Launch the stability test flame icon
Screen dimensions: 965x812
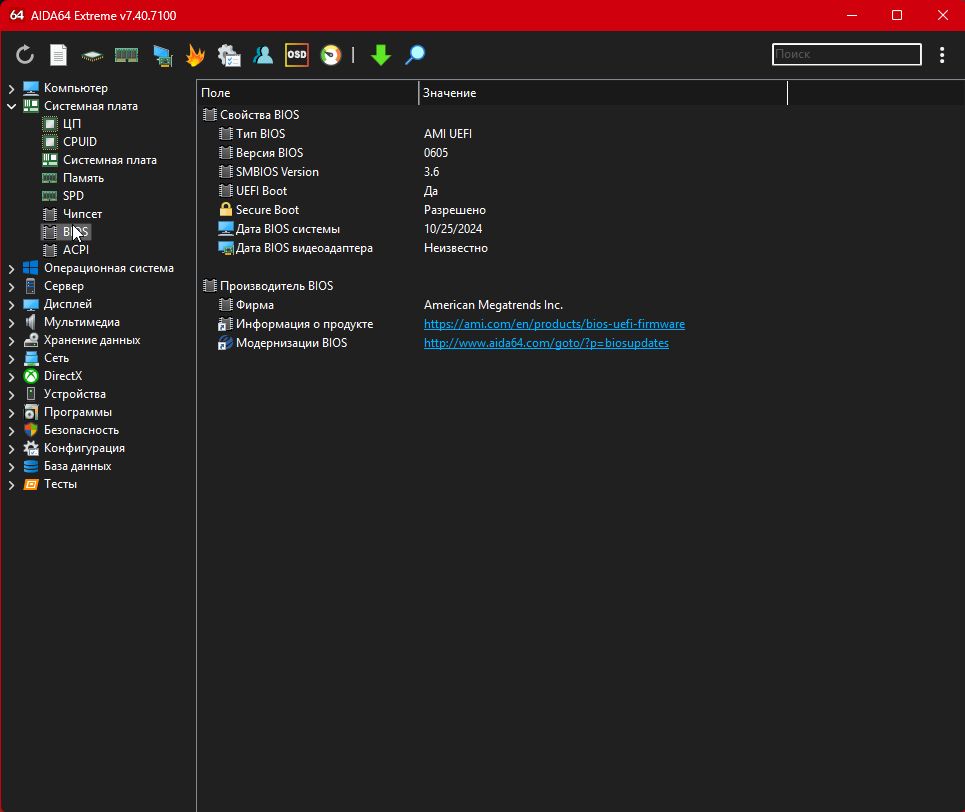(x=195, y=55)
